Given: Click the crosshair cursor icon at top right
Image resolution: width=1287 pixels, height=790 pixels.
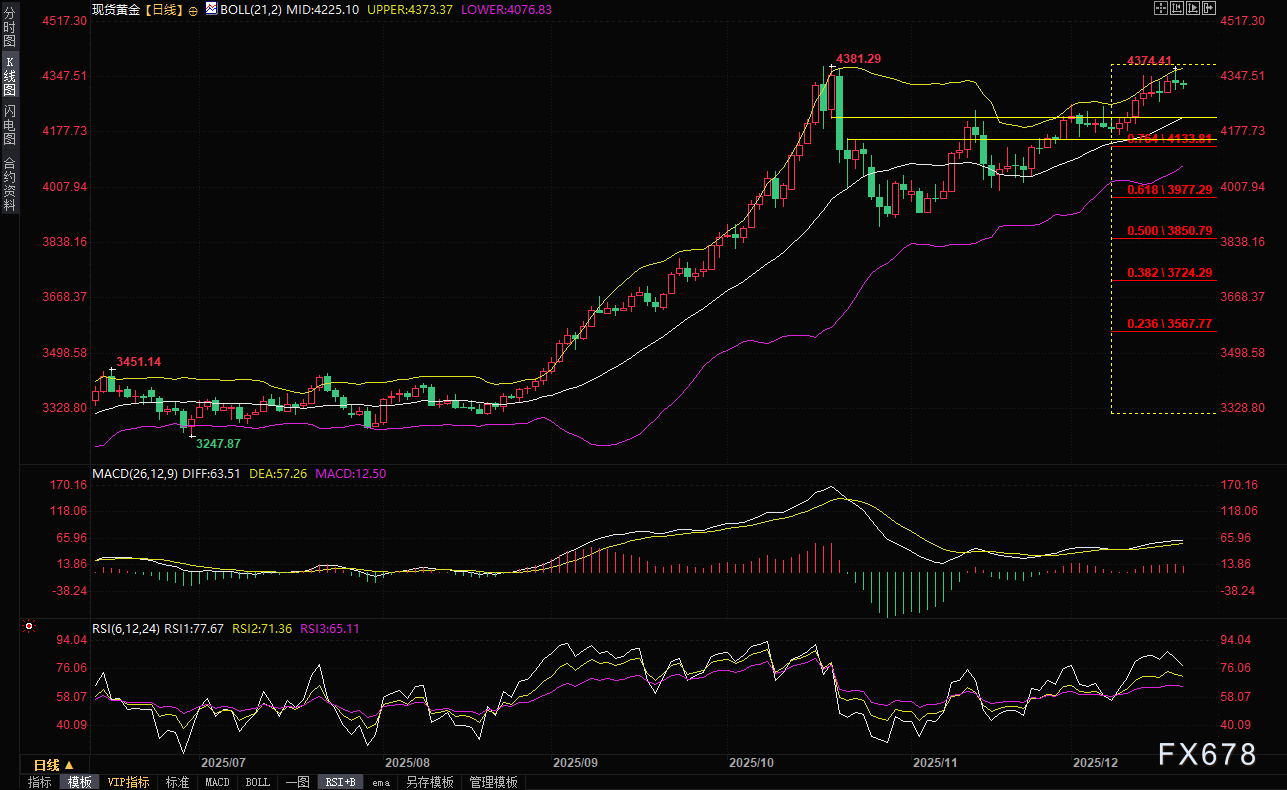Looking at the screenshot, I should [x=1161, y=8].
